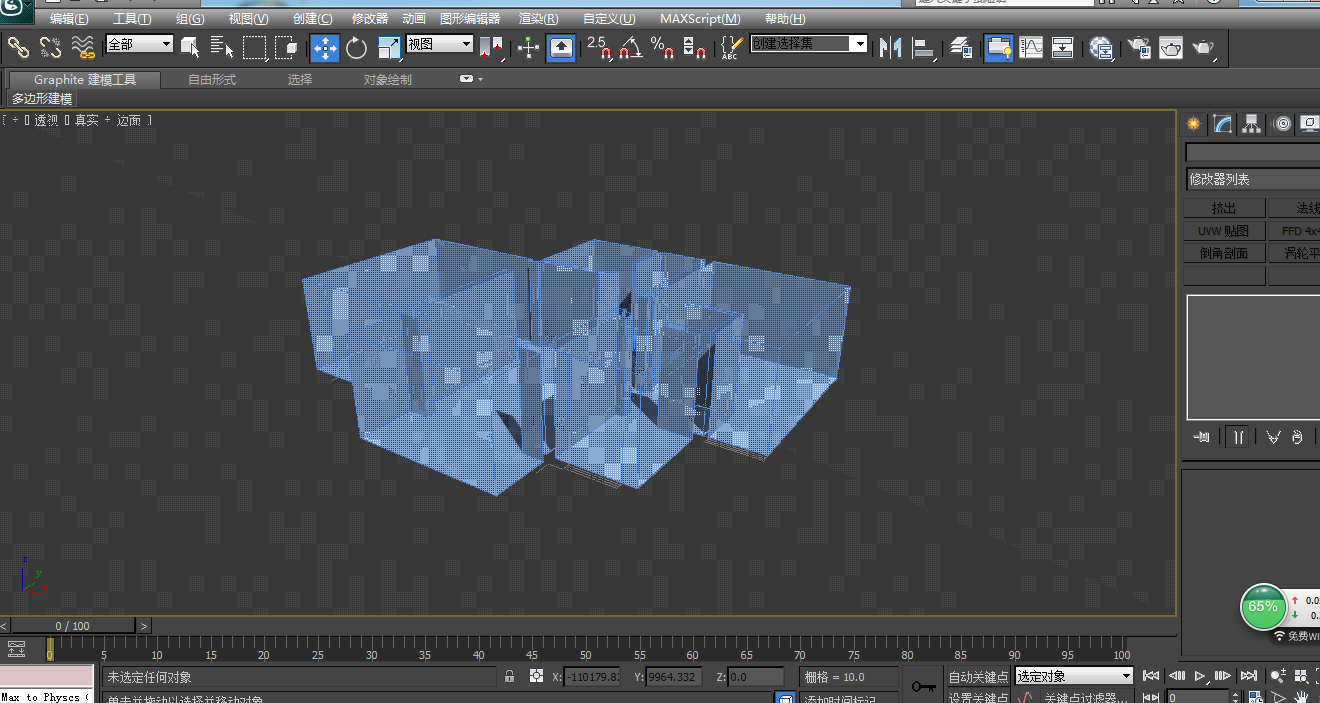Open the 全部 selection filter dropdown
Image resolution: width=1320 pixels, height=703 pixels.
coord(139,44)
